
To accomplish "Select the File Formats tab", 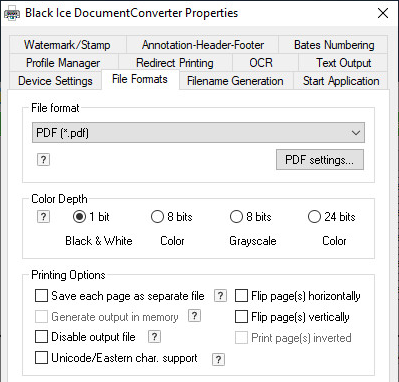I will pos(140,79).
